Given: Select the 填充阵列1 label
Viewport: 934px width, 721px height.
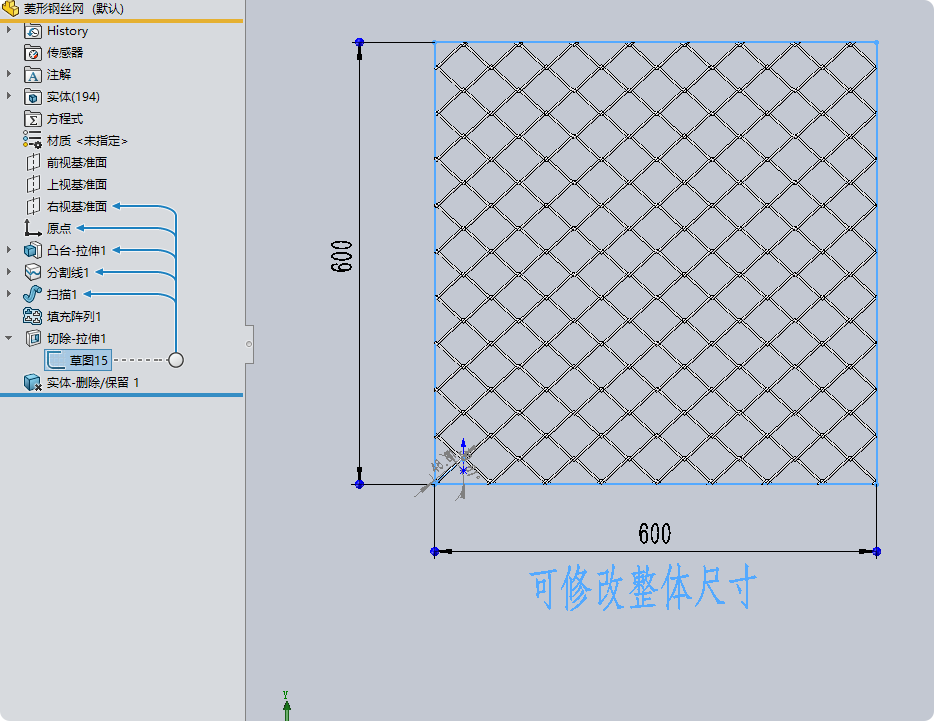Looking at the screenshot, I should [x=74, y=316].
